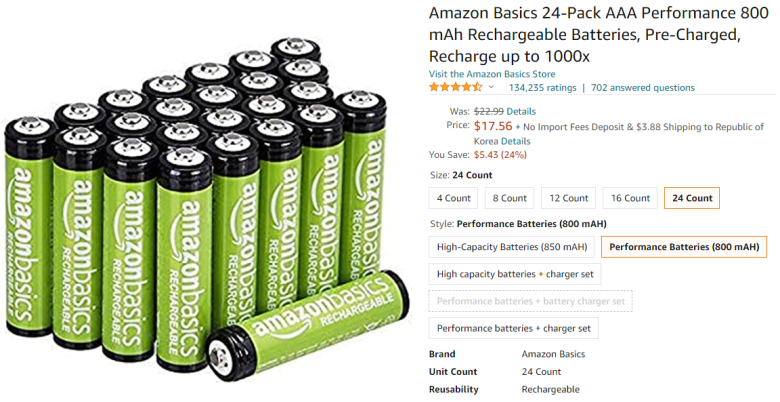Image resolution: width=780 pixels, height=402 pixels.
Task: Visit the Amazon Basics Store
Action: coord(492,74)
